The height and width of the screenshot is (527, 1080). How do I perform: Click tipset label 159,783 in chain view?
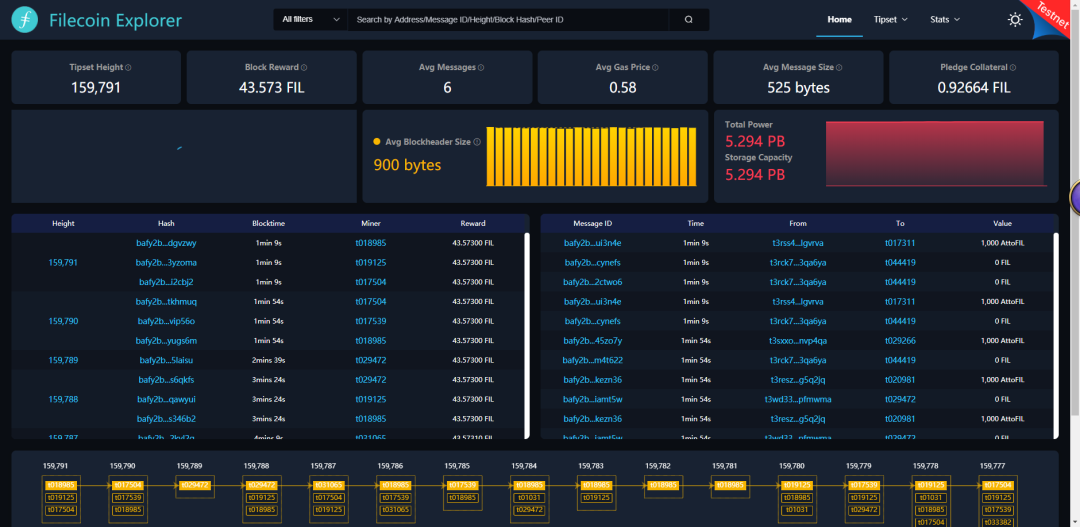590,466
